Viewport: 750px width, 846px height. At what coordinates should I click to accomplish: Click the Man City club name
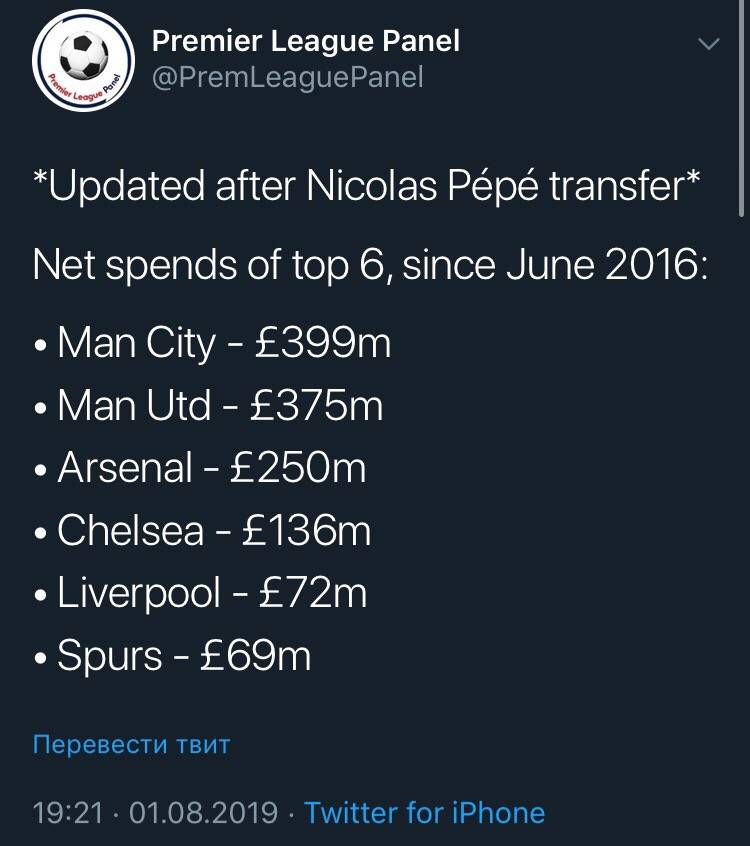coord(136,344)
